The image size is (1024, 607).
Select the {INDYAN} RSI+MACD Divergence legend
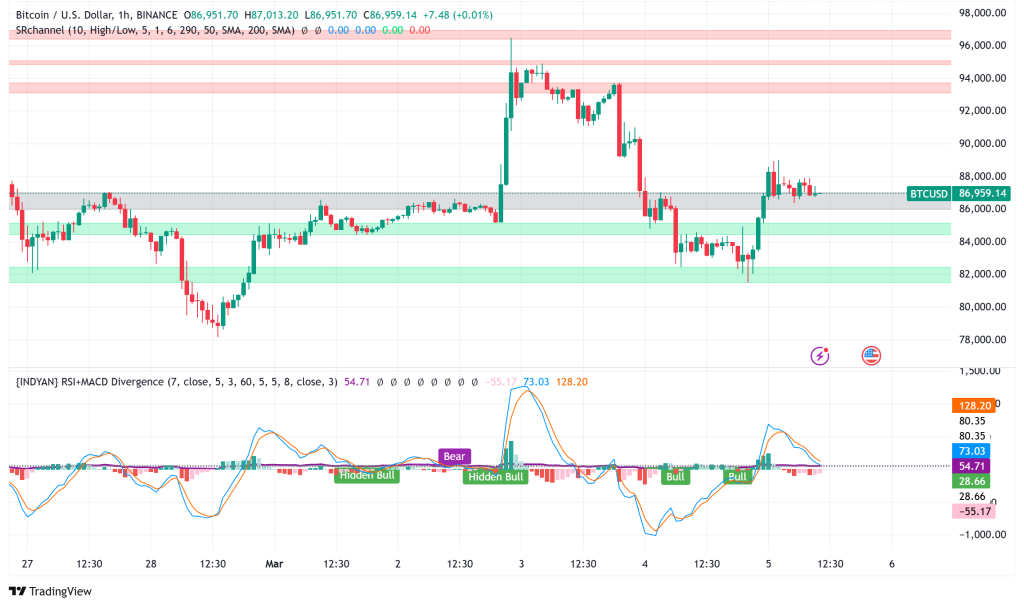pyautogui.click(x=176, y=382)
